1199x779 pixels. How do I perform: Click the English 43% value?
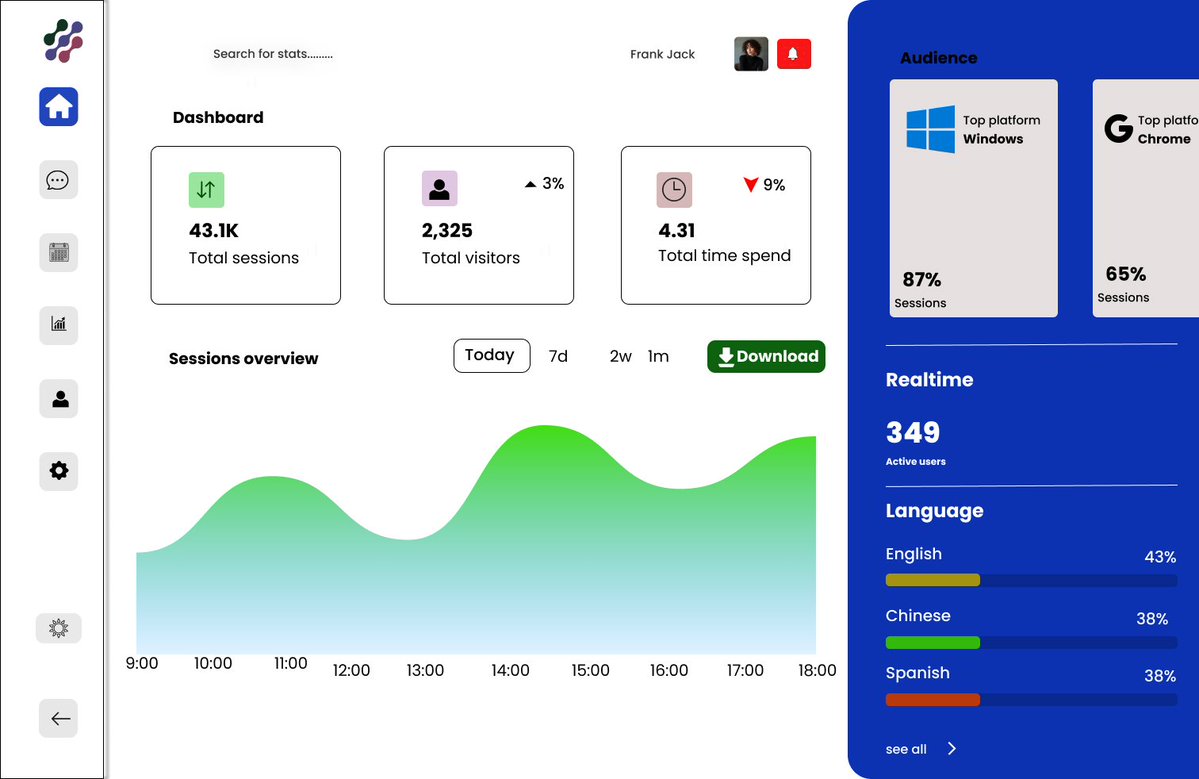1160,557
